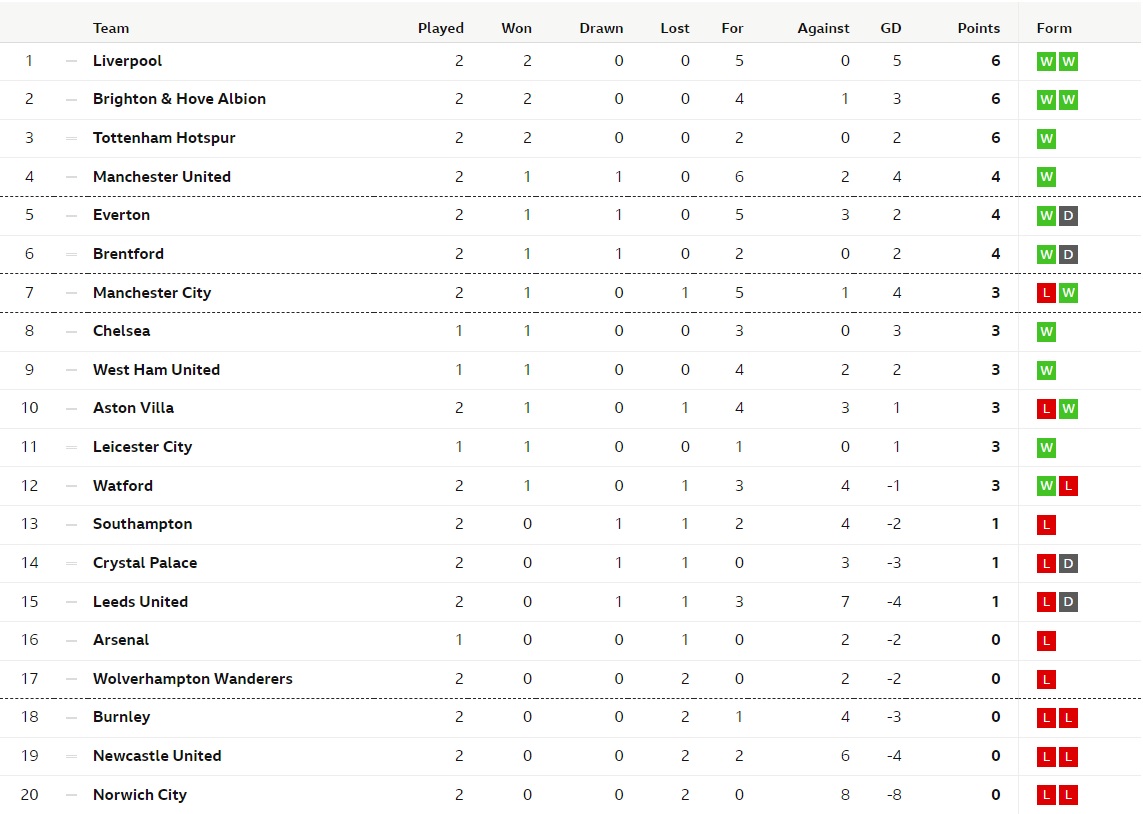Open the Norwich City team link
Screen dimensions: 1143x814
tap(140, 795)
